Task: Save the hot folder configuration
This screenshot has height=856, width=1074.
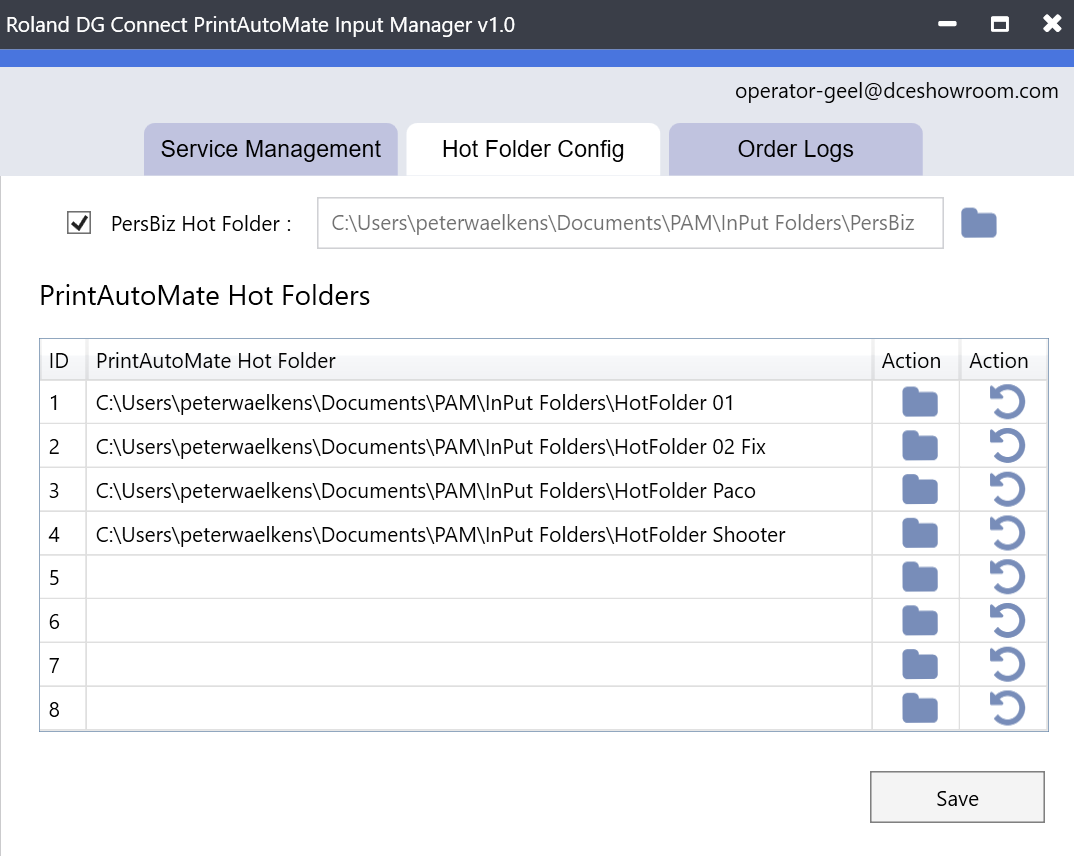Action: (x=957, y=798)
